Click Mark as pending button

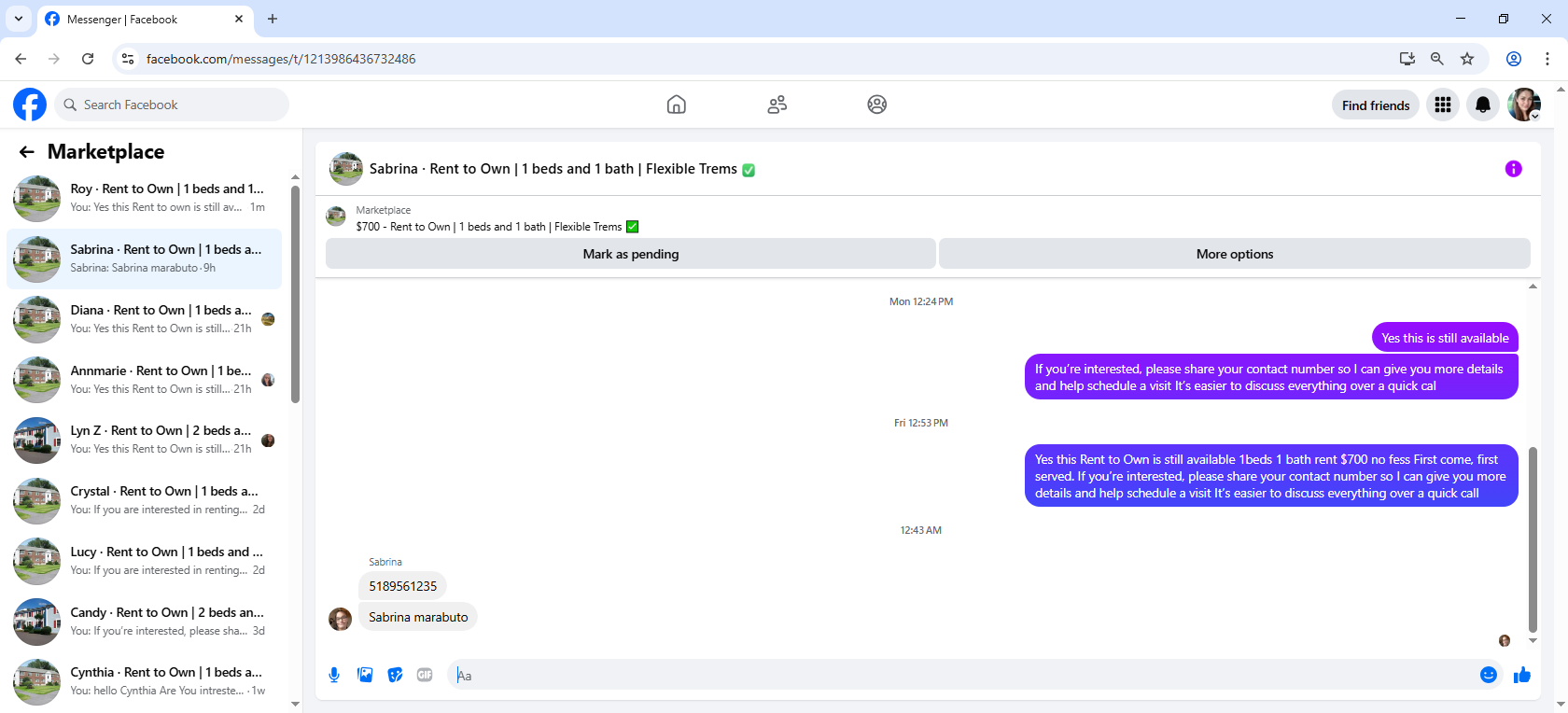point(631,254)
